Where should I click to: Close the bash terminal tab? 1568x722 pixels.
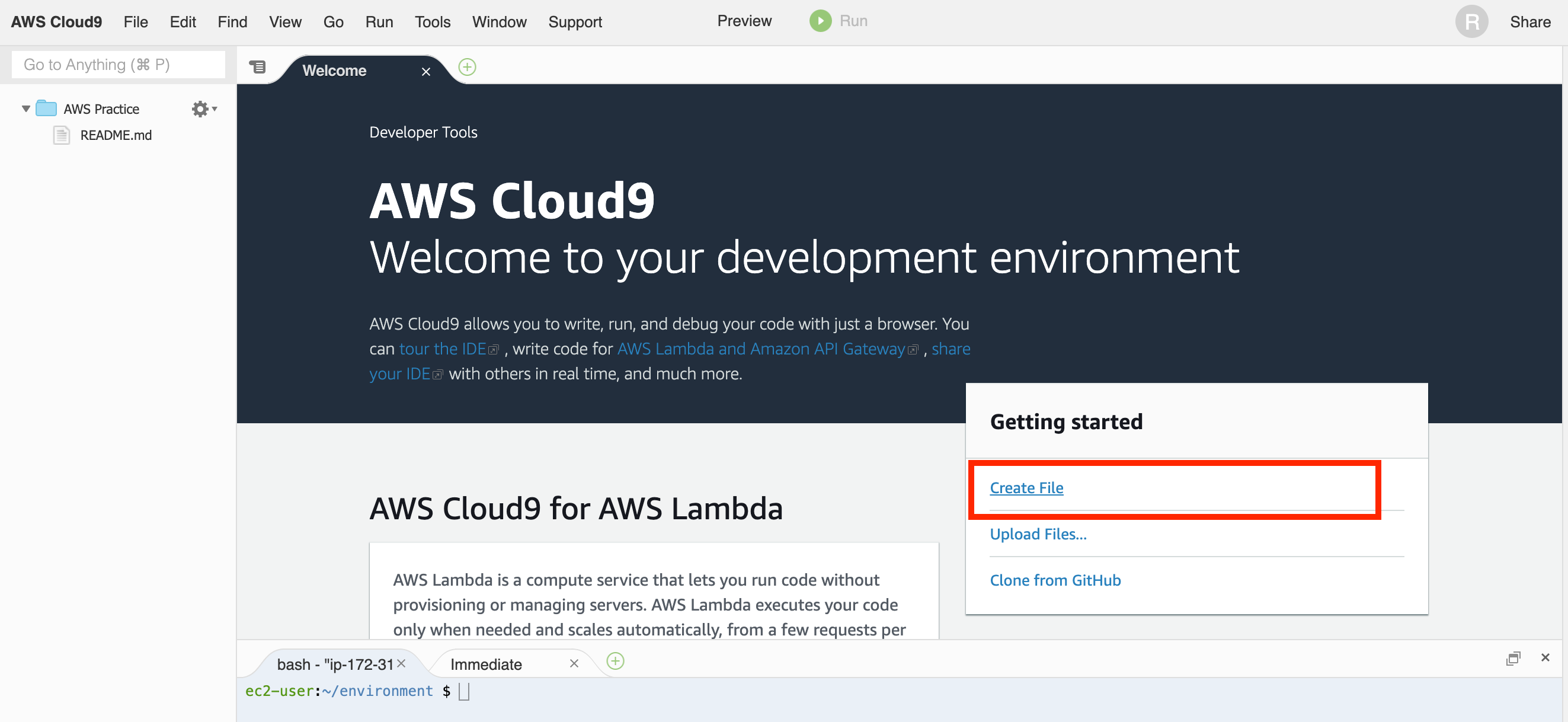point(401,663)
